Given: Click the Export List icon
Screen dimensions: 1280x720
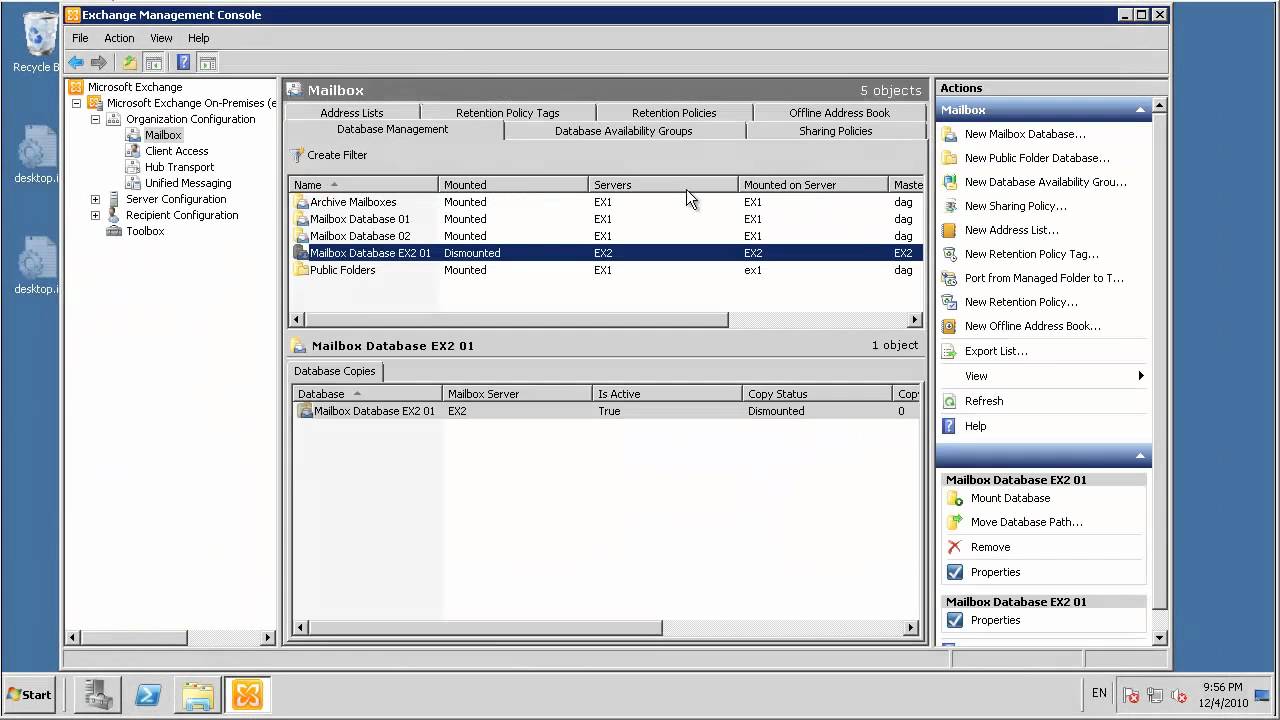Looking at the screenshot, I should pyautogui.click(x=950, y=351).
